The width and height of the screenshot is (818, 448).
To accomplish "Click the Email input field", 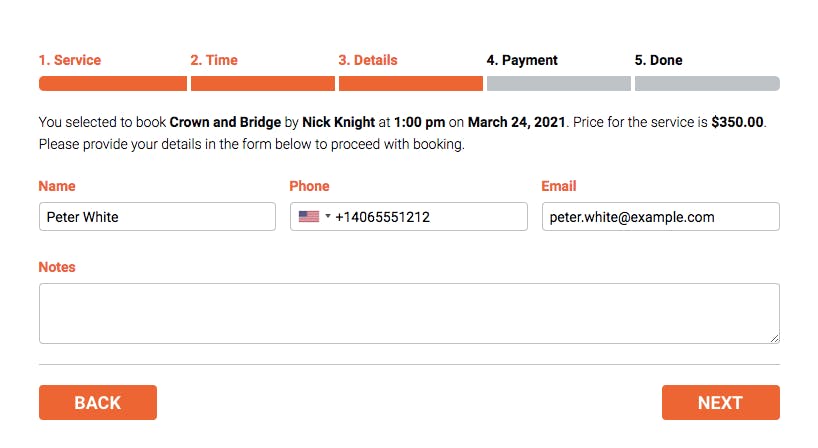I will [x=660, y=217].
